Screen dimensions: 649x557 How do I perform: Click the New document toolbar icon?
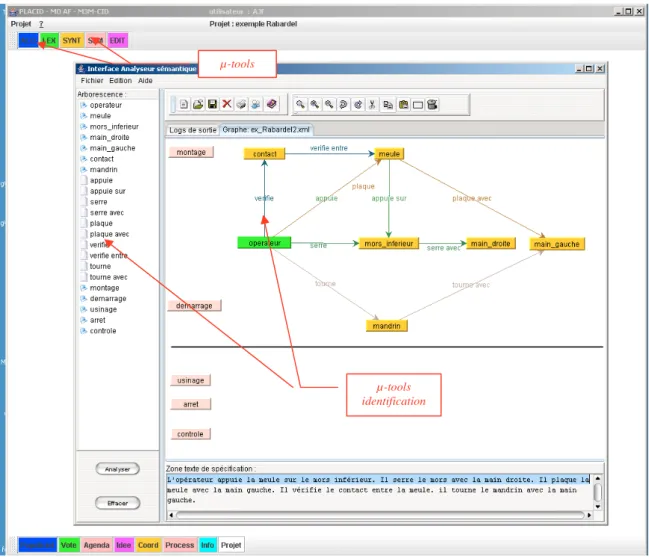click(184, 104)
